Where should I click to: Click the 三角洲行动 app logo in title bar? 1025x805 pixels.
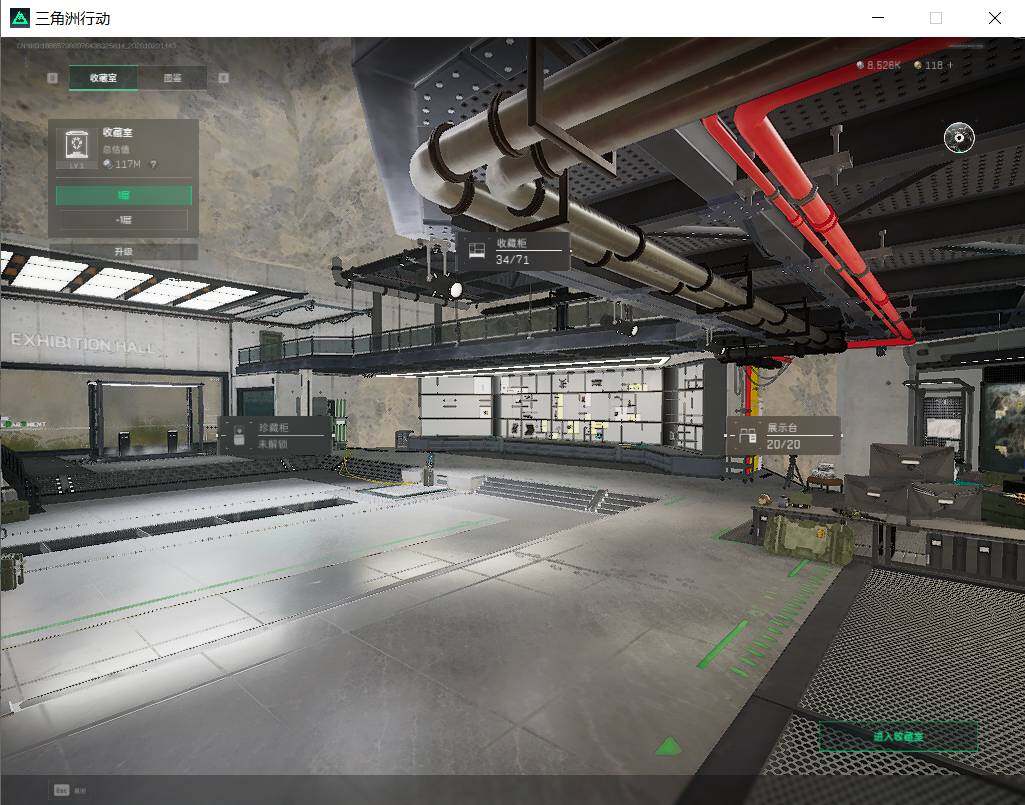[x=20, y=18]
